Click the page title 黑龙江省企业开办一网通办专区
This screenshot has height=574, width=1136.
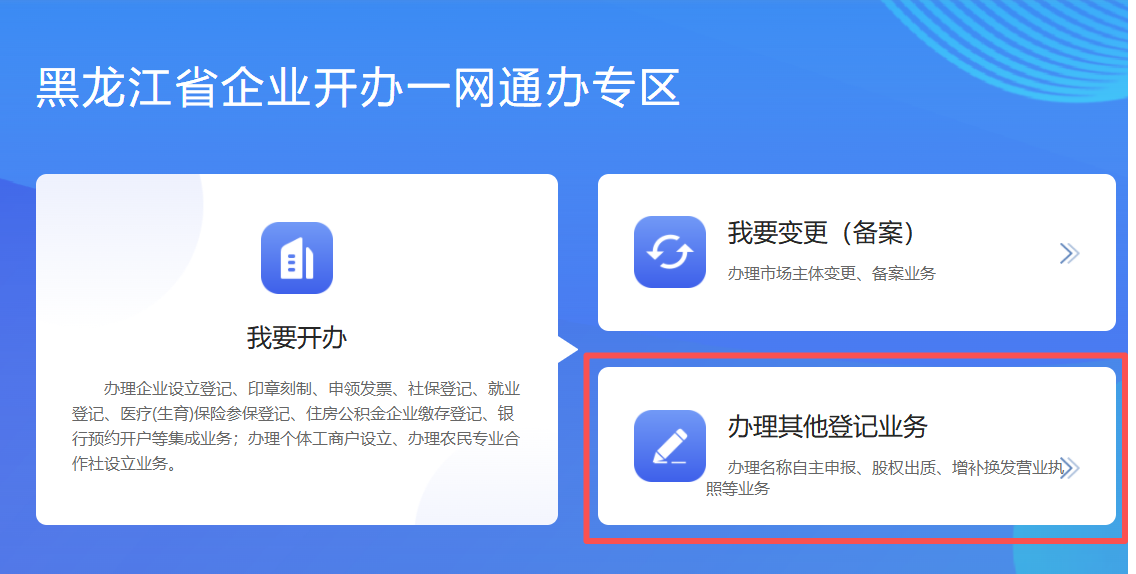[359, 88]
